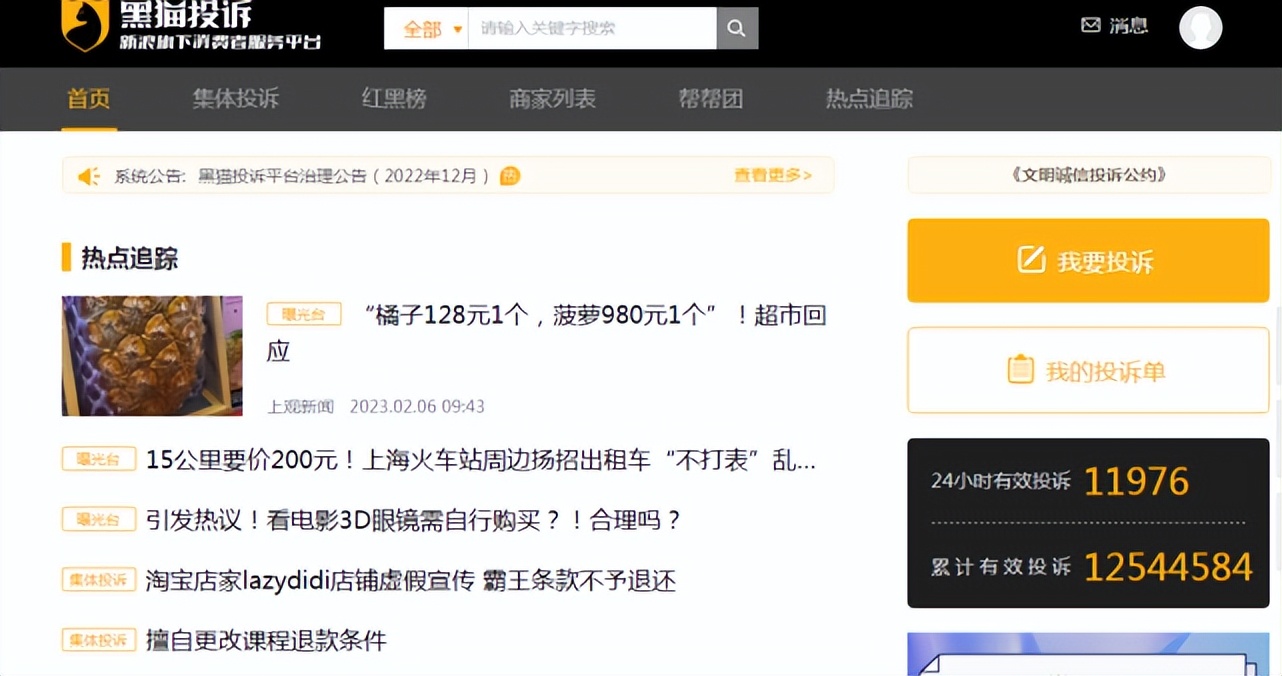Click the 曝光台 badge beside the taxi headline
Image resolution: width=1282 pixels, height=676 pixels.
click(98, 459)
